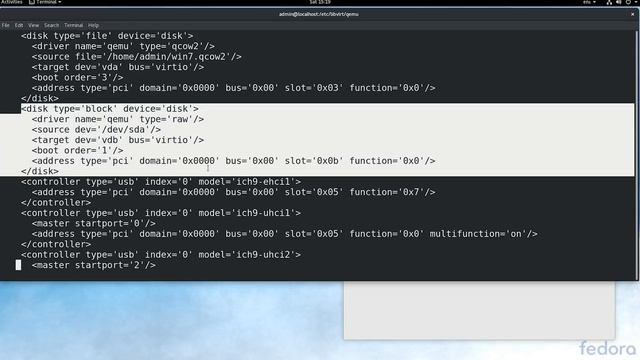Click the controller line with model='ich9-uhci1'
The width and height of the screenshot is (640, 360).
tap(161, 213)
